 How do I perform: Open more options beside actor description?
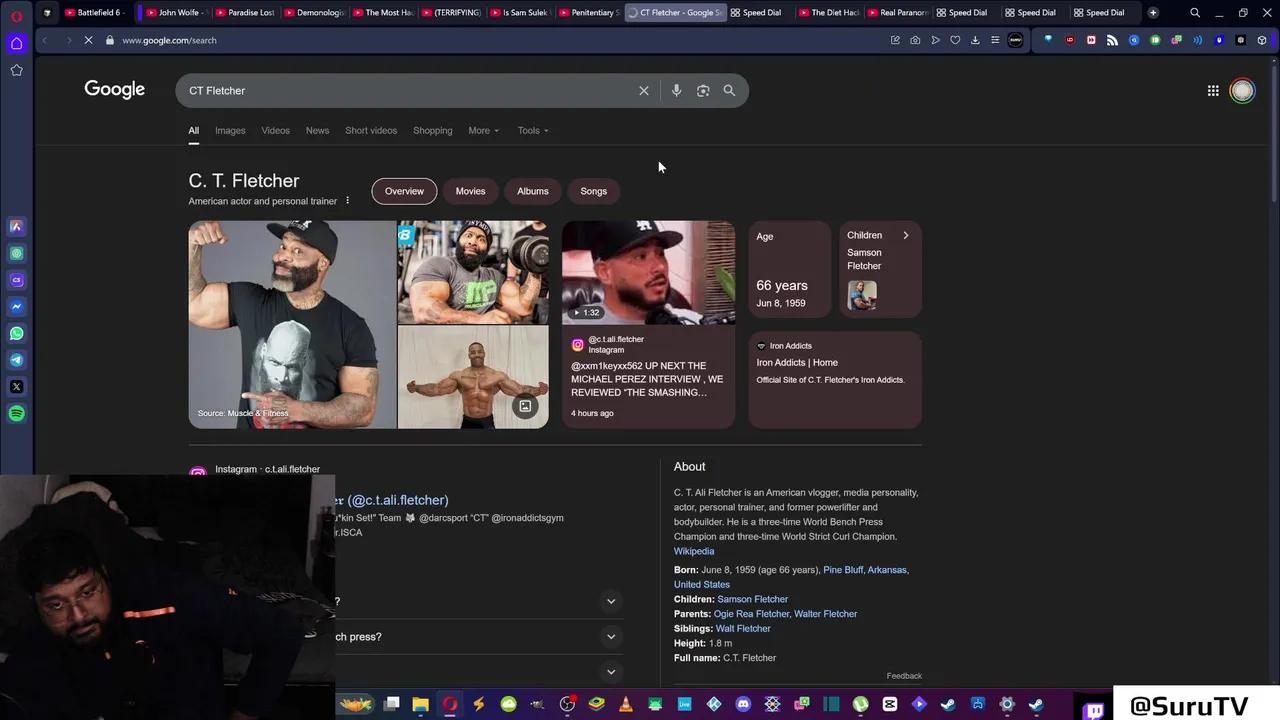point(348,201)
